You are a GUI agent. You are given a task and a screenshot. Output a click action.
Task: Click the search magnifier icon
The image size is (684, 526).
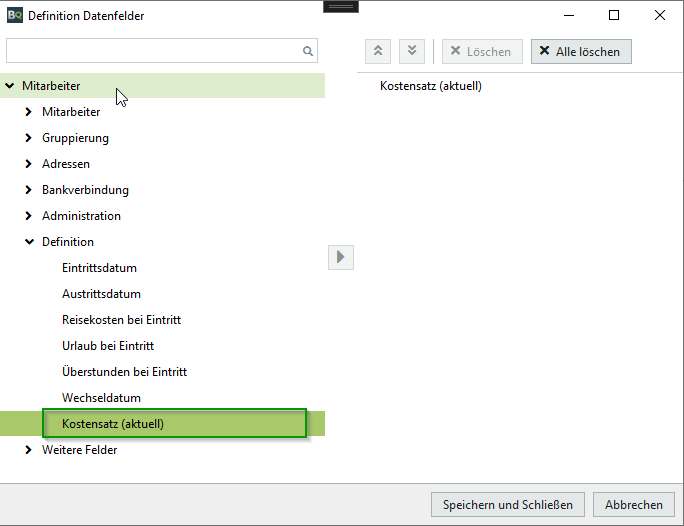pyautogui.click(x=308, y=51)
